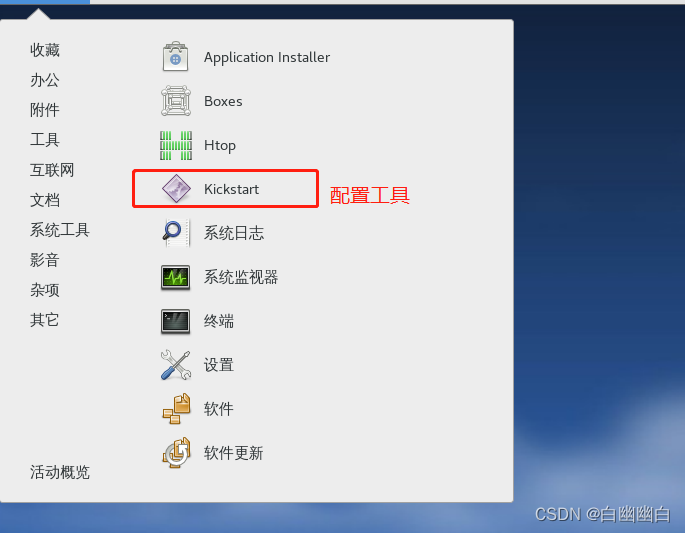Open the Application Installer icon
The width and height of the screenshot is (685, 533).
coord(176,57)
